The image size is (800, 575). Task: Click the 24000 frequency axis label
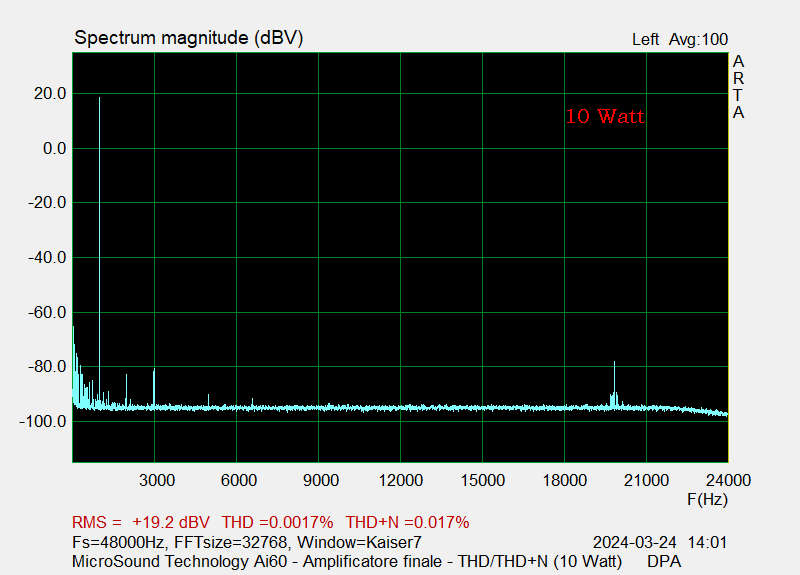(x=728, y=480)
